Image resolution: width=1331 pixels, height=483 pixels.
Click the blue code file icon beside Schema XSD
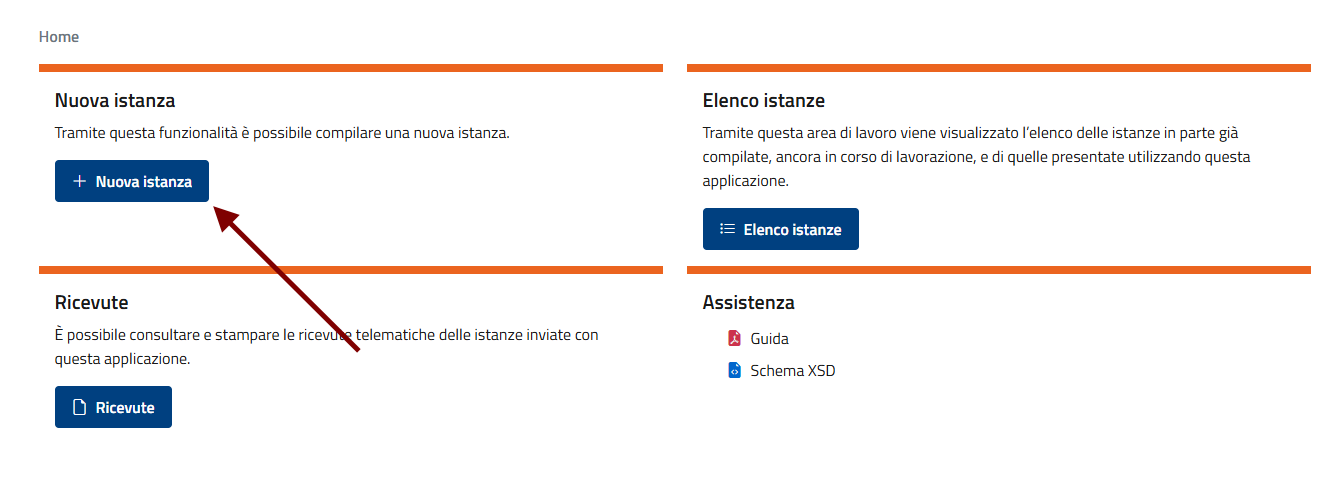(734, 370)
